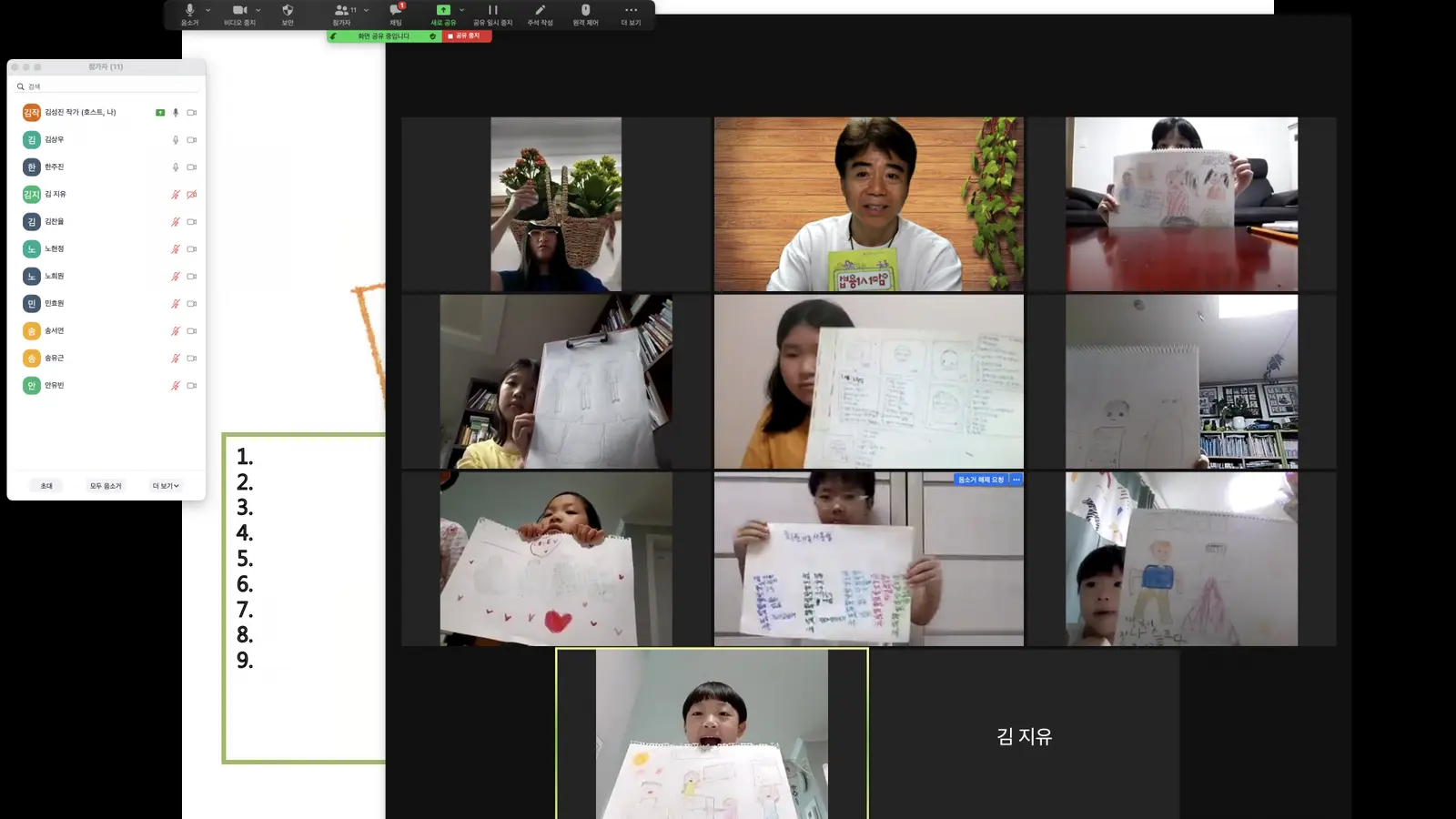Expand the arrow next to 음소거 microphone
Image resolution: width=1456 pixels, height=819 pixels.
(x=208, y=10)
